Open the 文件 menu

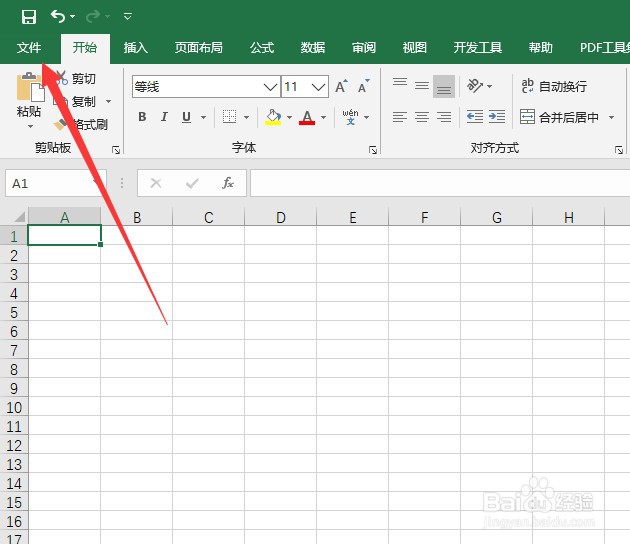[29, 47]
